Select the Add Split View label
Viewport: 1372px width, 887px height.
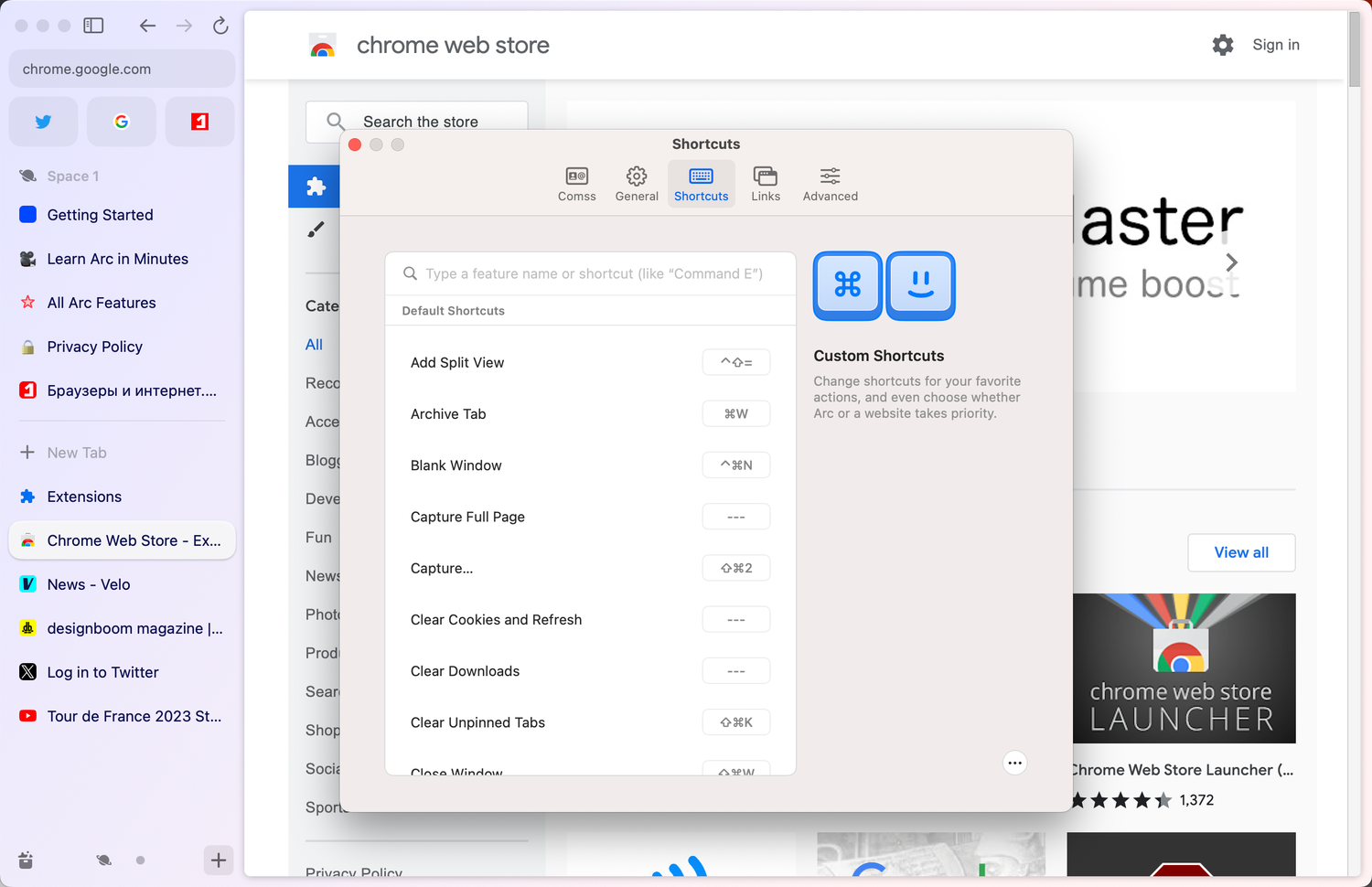pyautogui.click(x=457, y=362)
